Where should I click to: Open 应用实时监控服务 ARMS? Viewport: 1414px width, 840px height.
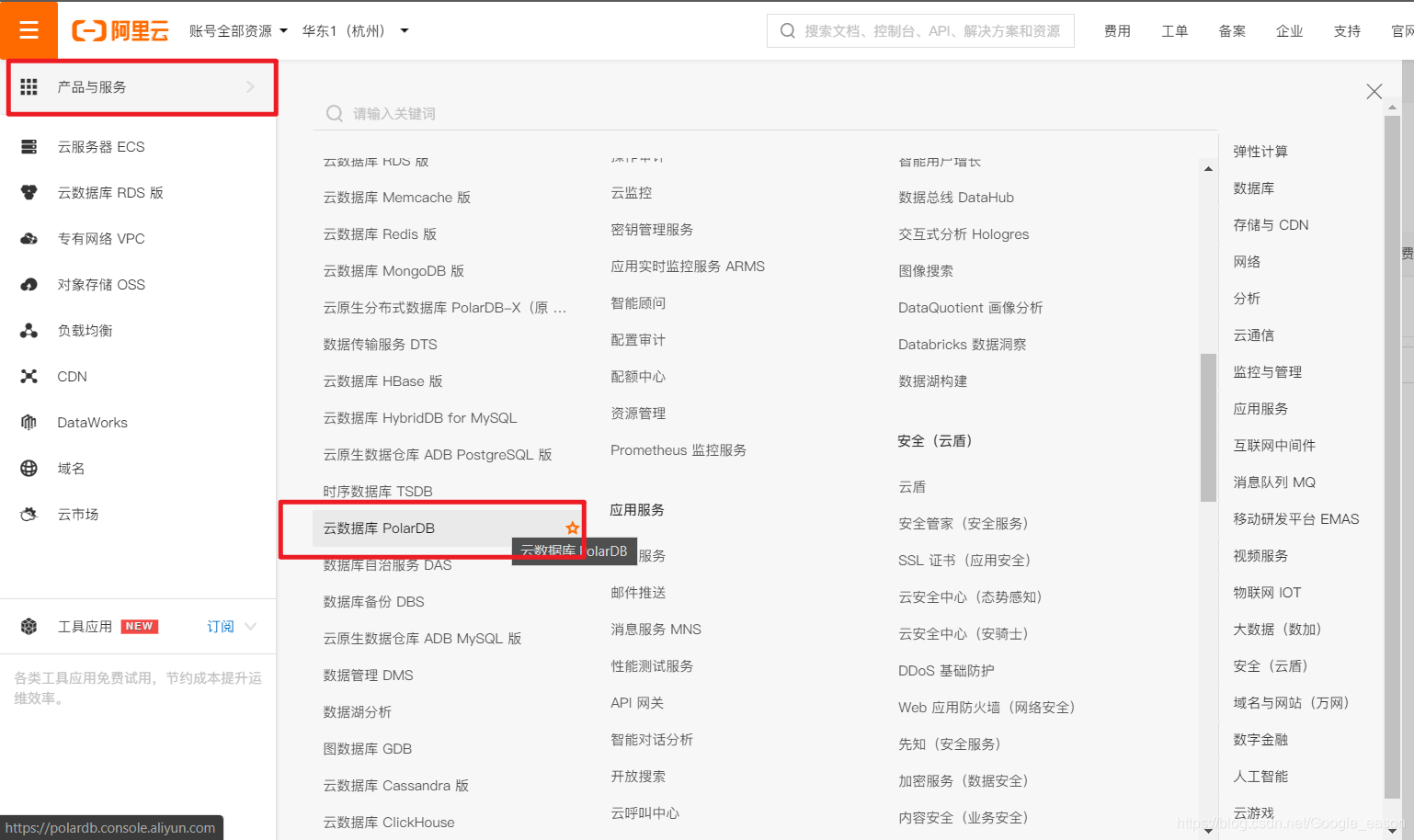coord(688,267)
